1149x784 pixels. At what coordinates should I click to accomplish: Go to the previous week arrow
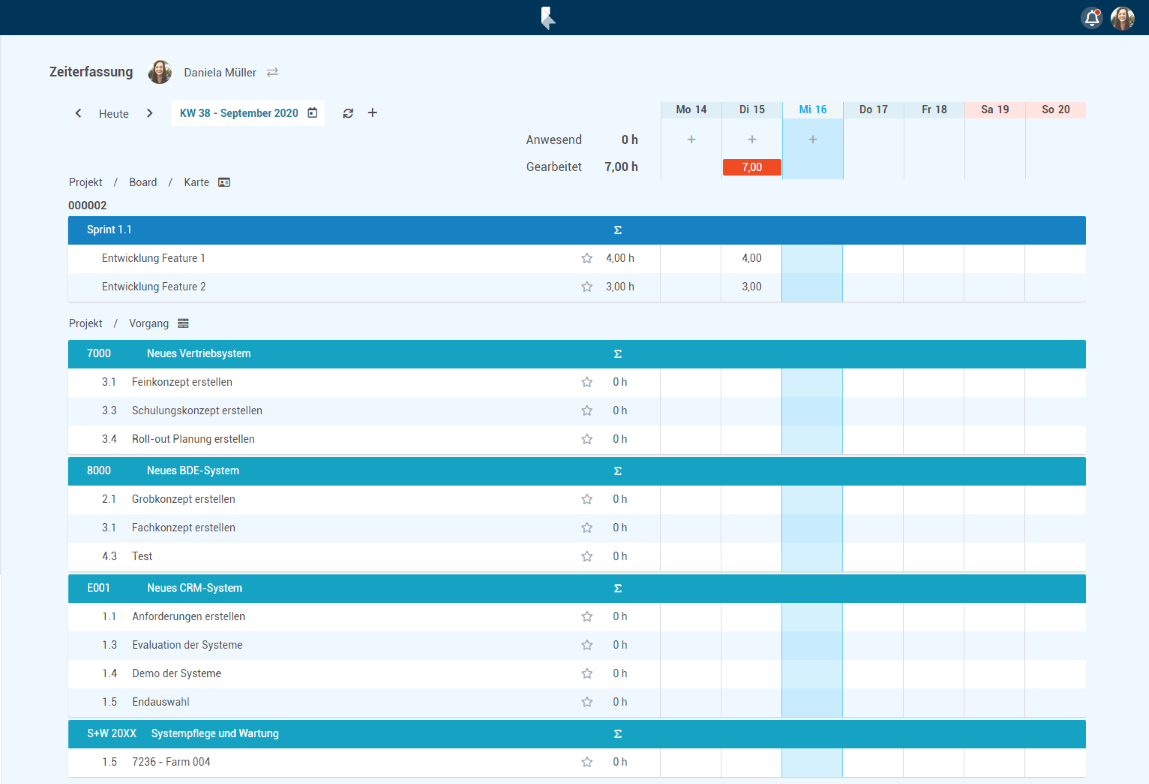(x=78, y=113)
